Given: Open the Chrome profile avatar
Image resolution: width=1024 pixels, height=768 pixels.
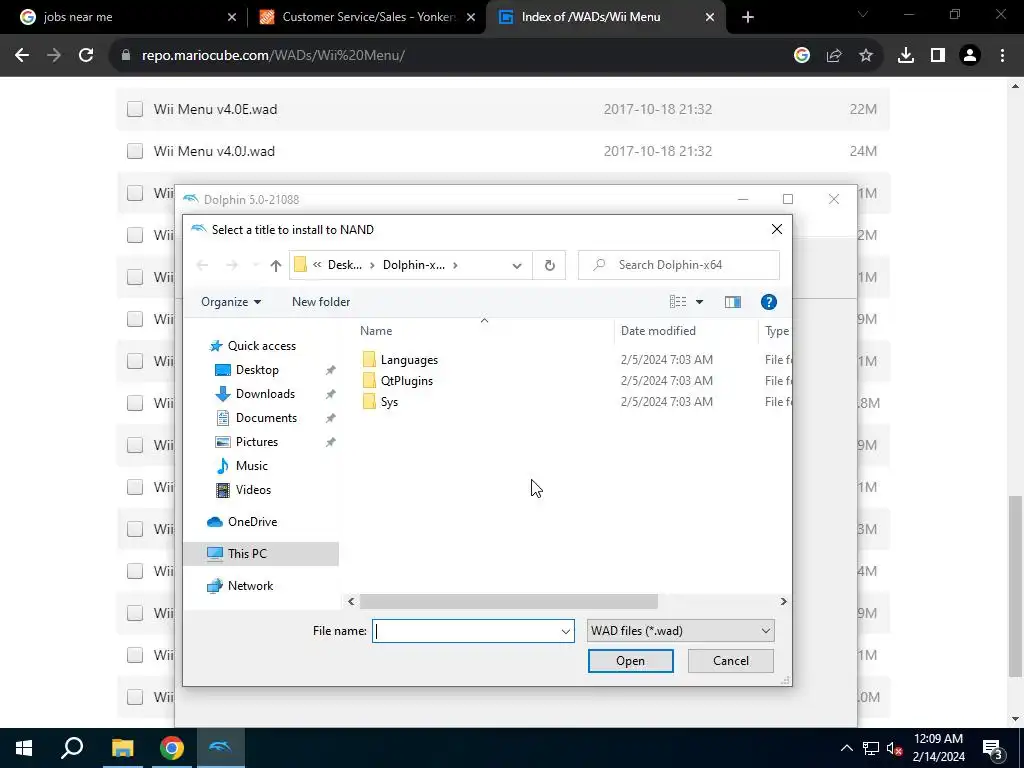Looking at the screenshot, I should pos(970,56).
